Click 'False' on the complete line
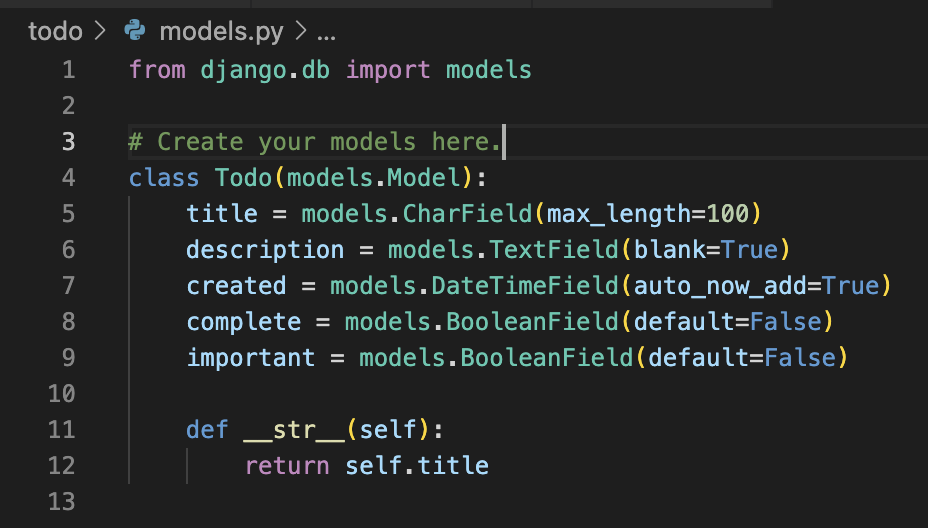This screenshot has width=928, height=528. point(786,322)
